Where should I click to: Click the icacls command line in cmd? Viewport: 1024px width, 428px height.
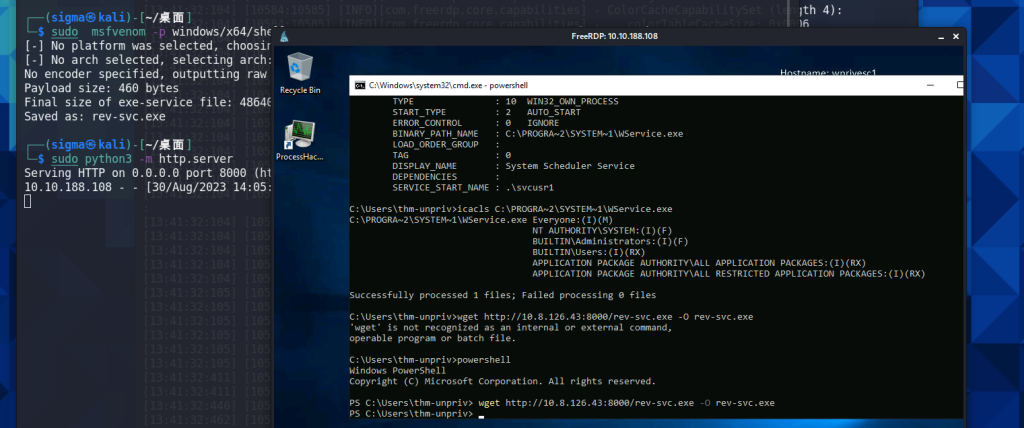(x=511, y=209)
